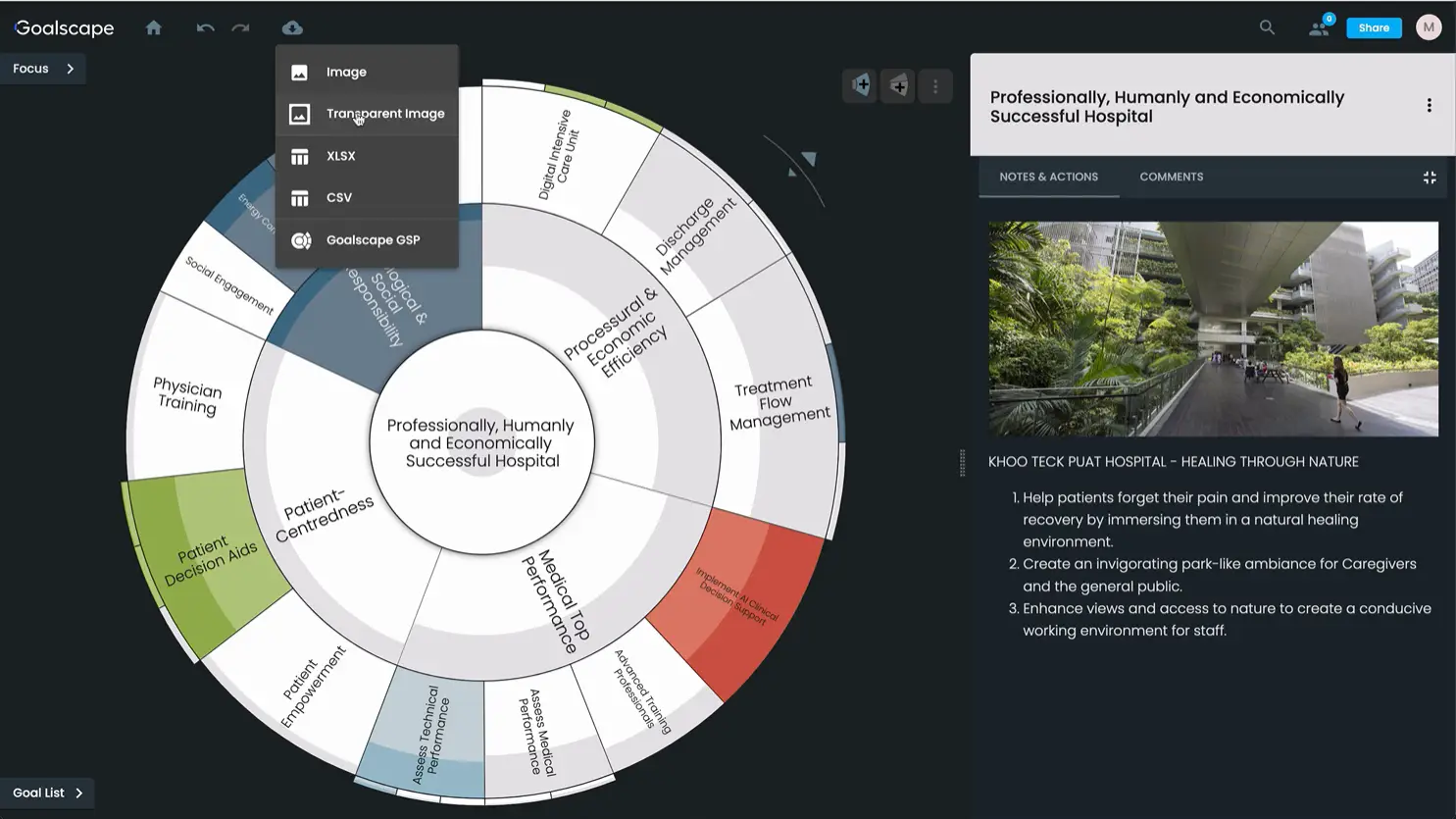The width and height of the screenshot is (1456, 819).
Task: Open goal toolbar more options menu
Action: click(935, 86)
